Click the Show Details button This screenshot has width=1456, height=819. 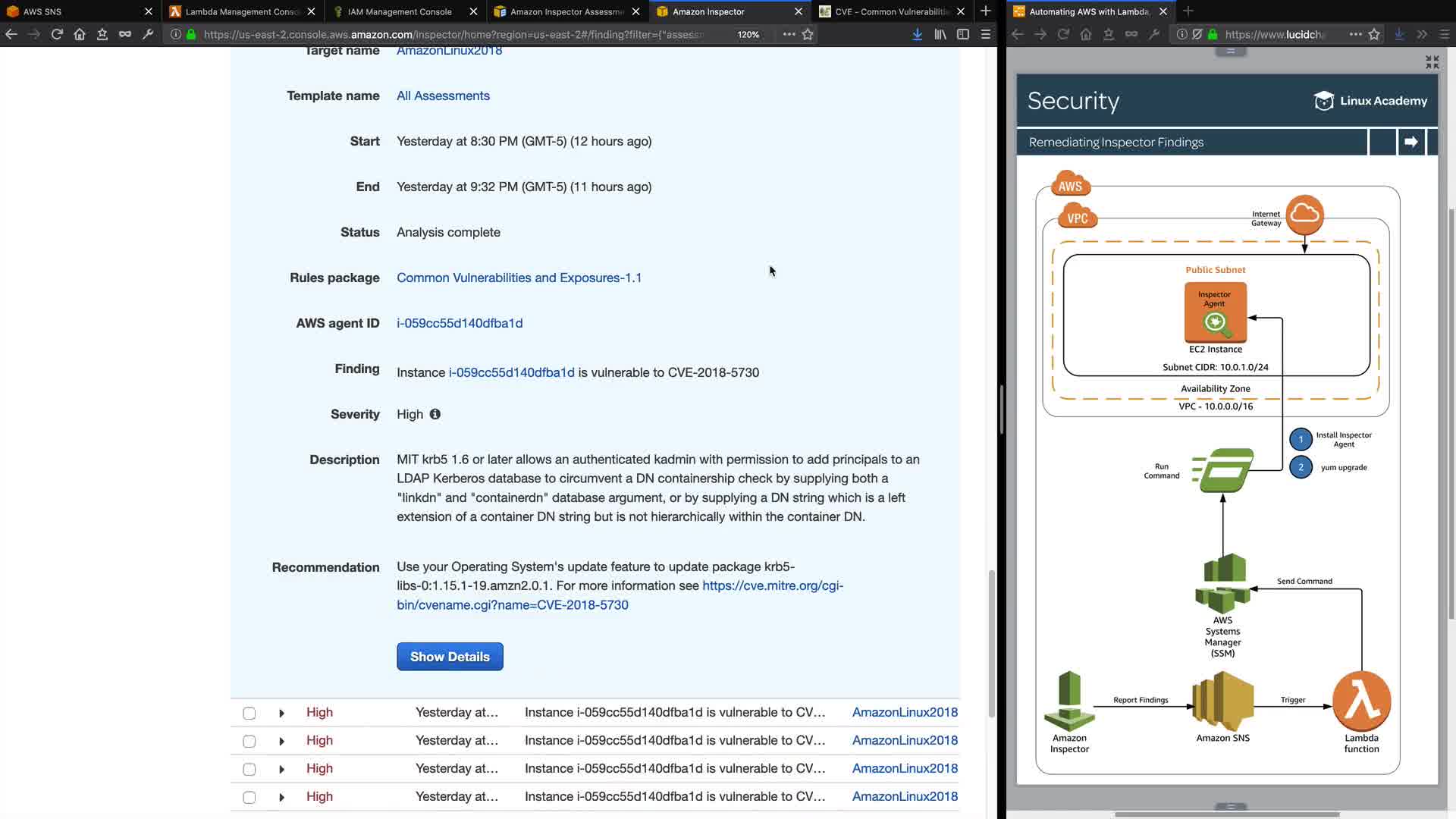pos(450,657)
